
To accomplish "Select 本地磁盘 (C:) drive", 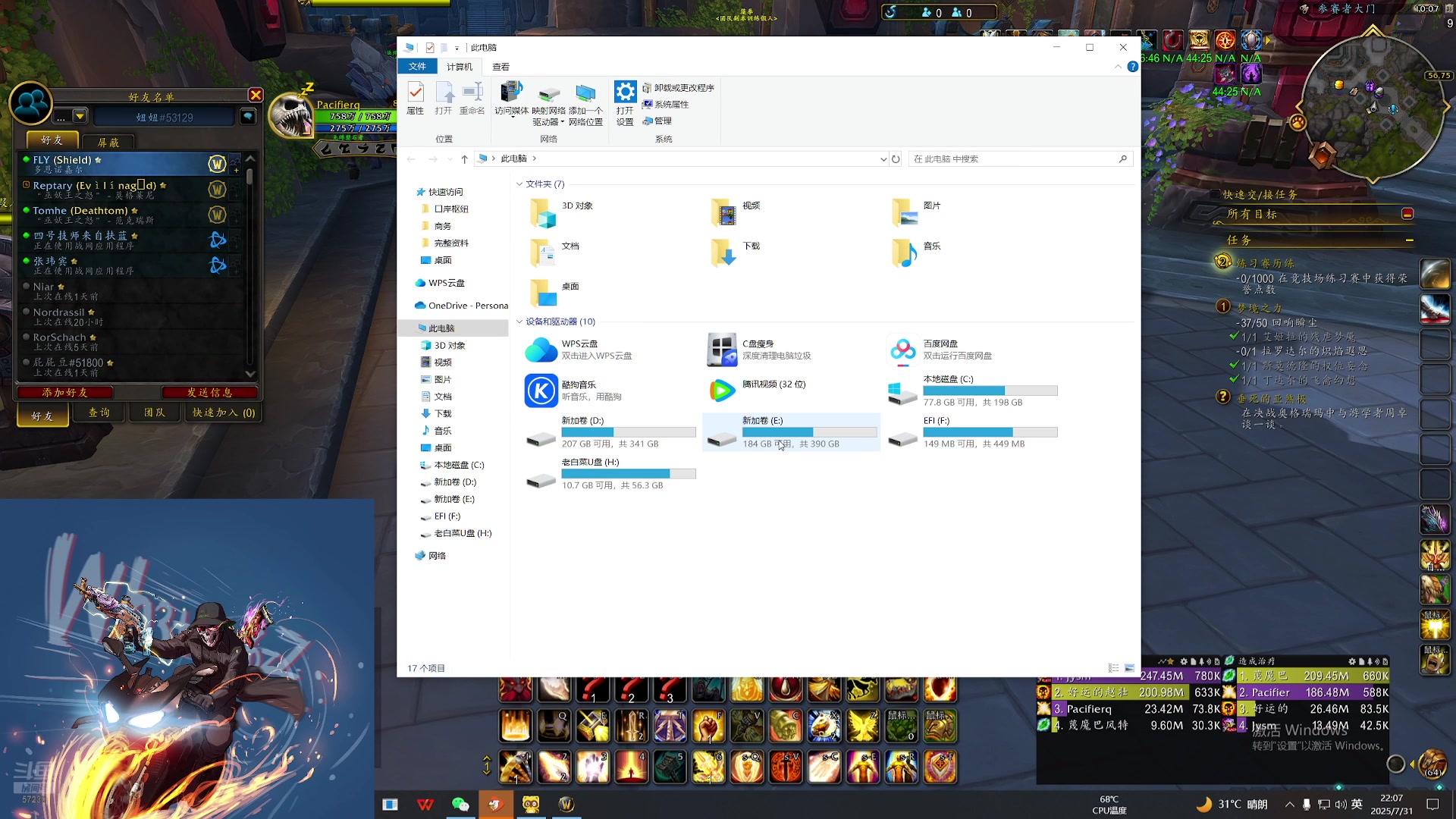I will tap(973, 391).
